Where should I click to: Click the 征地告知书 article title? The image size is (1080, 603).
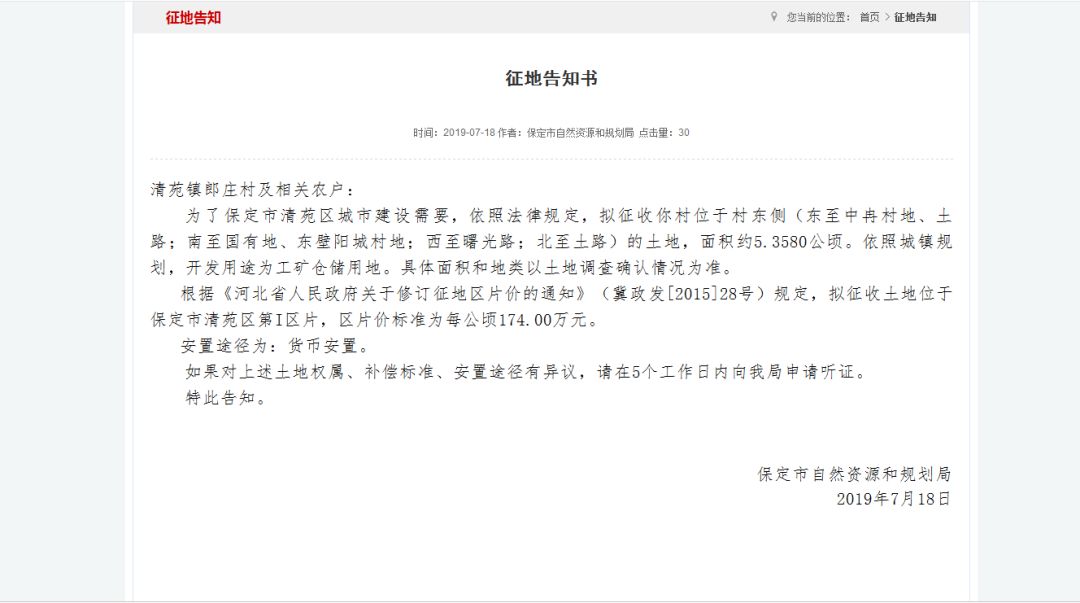[x=551, y=79]
